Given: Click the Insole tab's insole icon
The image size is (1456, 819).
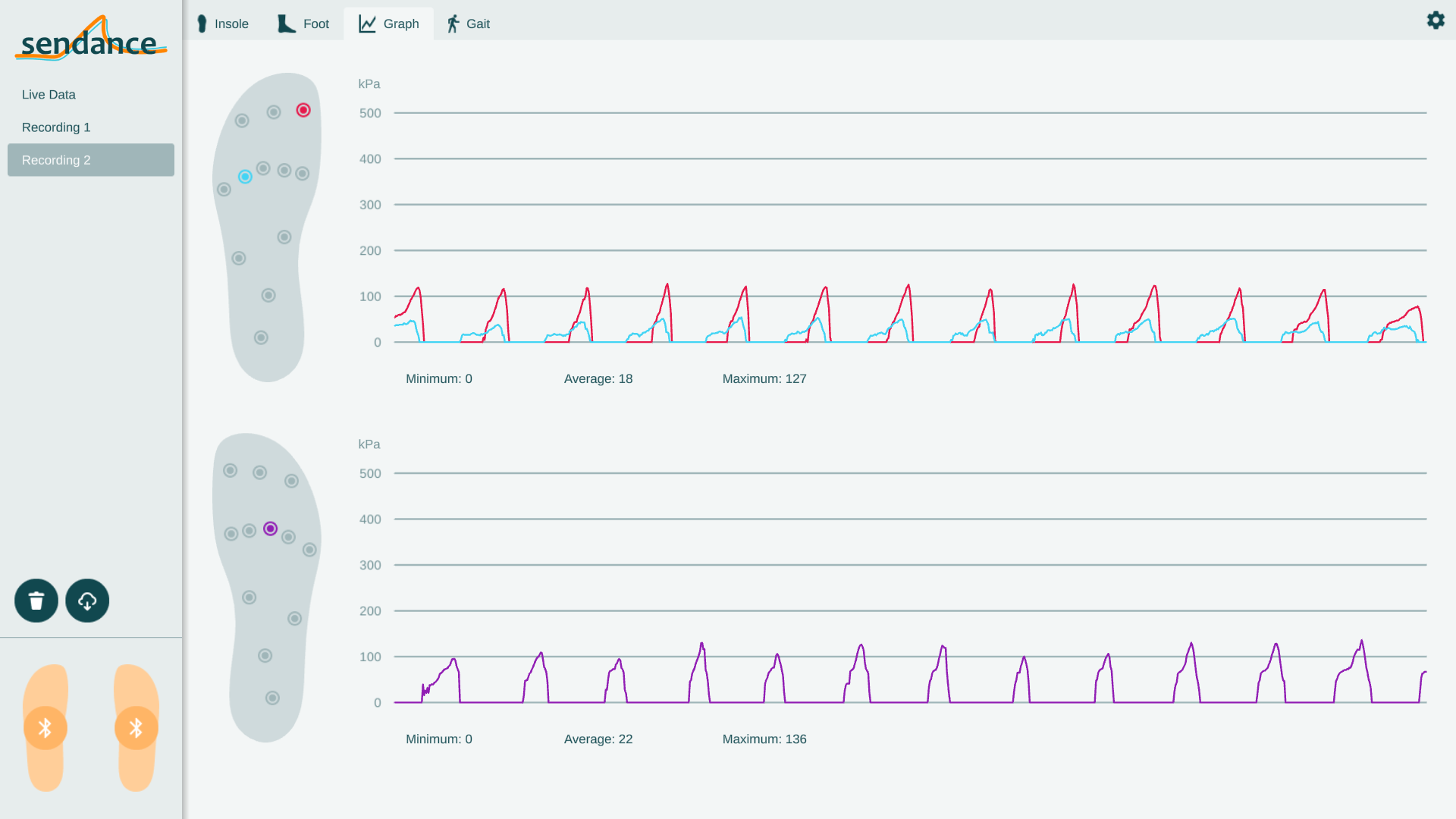Looking at the screenshot, I should [202, 24].
